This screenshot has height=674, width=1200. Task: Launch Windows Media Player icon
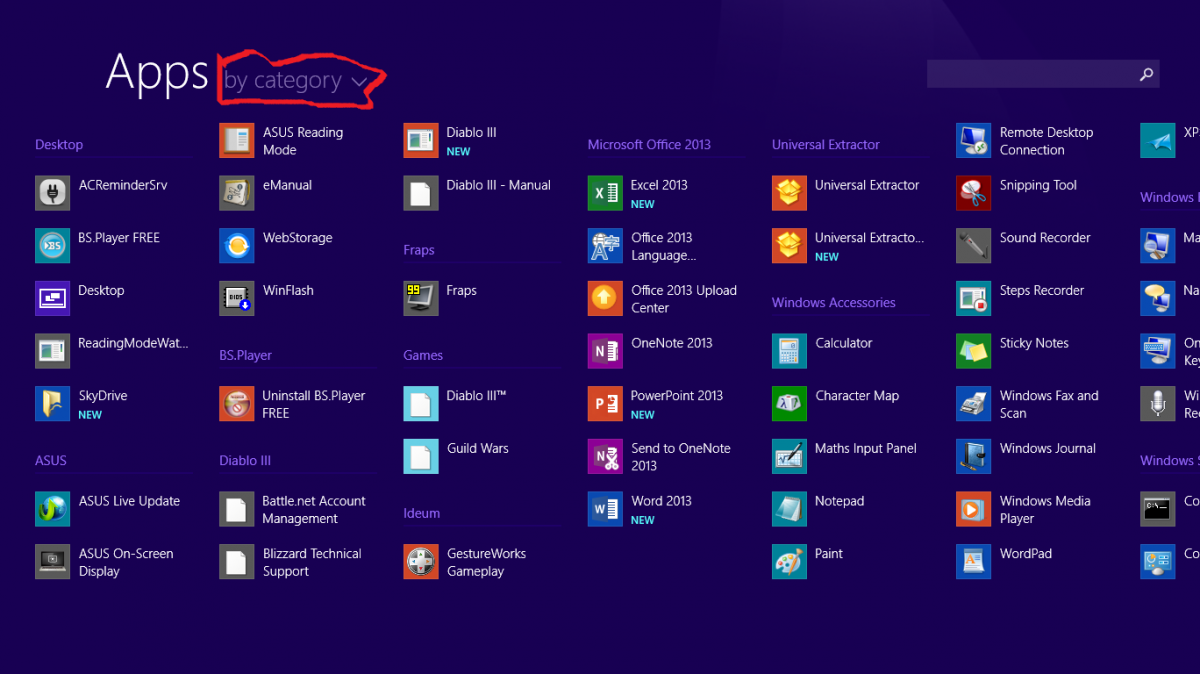coord(974,509)
